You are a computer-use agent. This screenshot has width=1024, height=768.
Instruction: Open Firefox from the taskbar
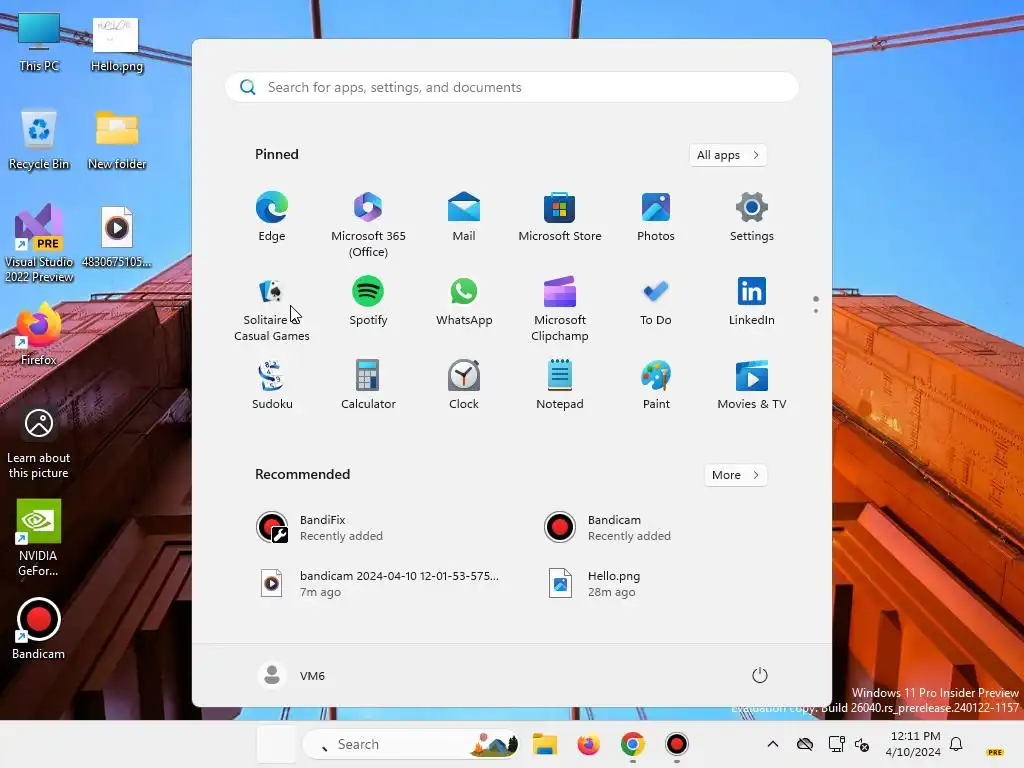(588, 744)
